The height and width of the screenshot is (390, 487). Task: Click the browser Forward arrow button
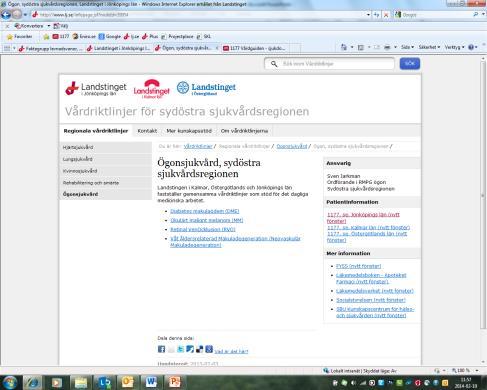coord(17,14)
